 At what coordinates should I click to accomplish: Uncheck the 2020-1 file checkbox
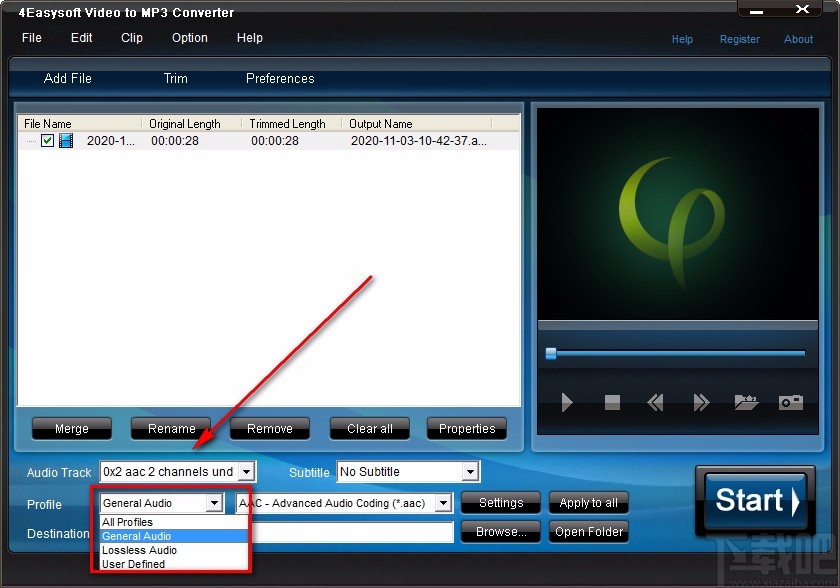pyautogui.click(x=47, y=141)
